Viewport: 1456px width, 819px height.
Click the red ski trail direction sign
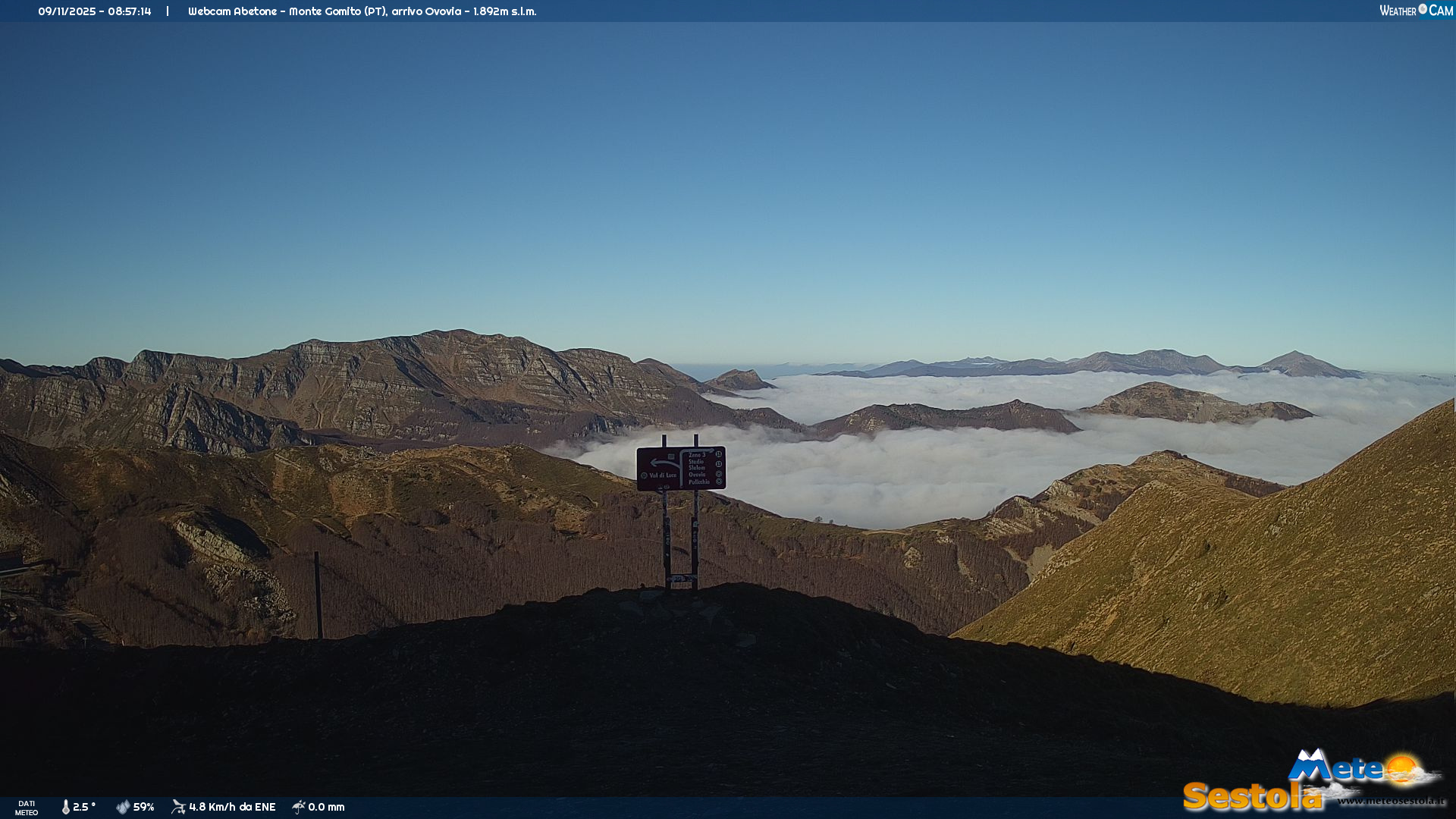[x=681, y=468]
